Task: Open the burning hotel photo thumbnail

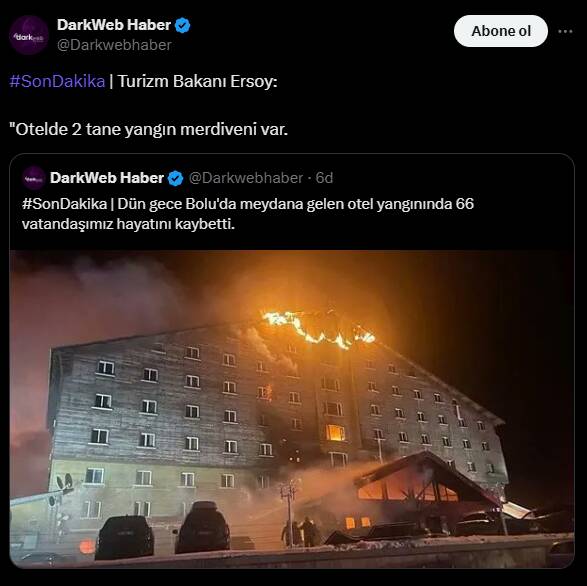Action: tap(292, 409)
